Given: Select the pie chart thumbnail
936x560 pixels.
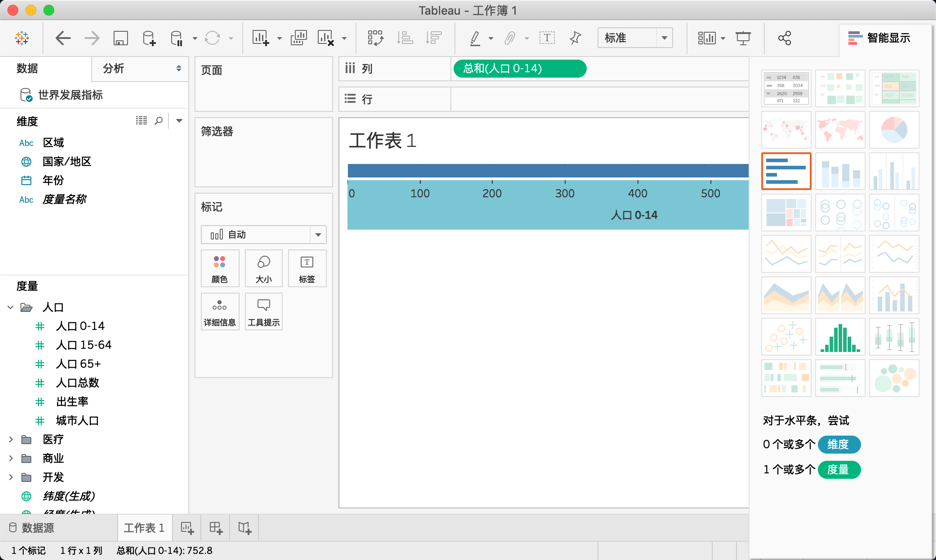Looking at the screenshot, I should tap(894, 130).
